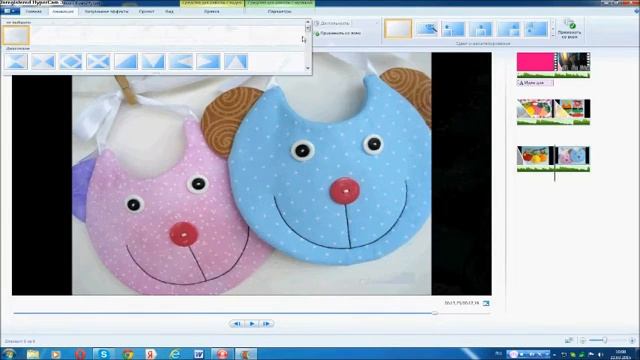Choose the upward triangle transition
The width and height of the screenshot is (640, 360).
coord(236,62)
